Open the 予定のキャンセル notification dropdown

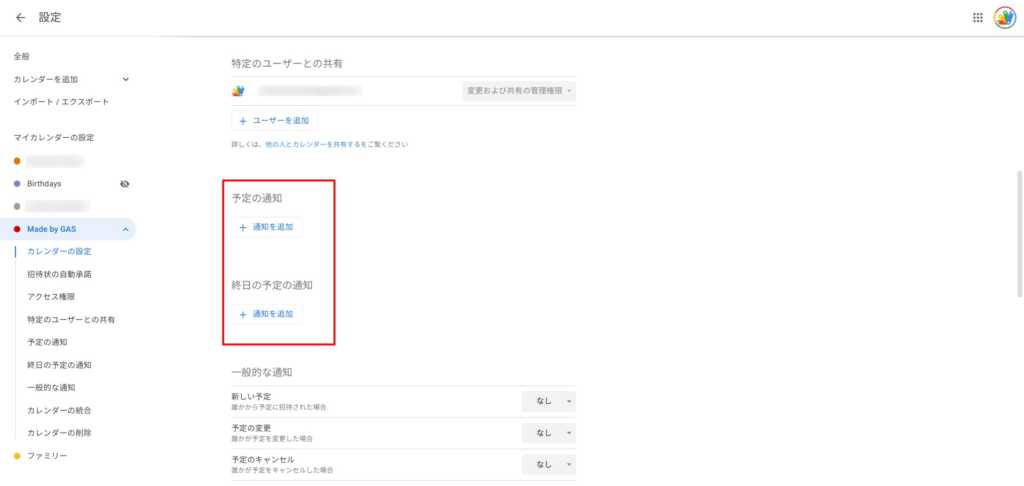(x=549, y=464)
